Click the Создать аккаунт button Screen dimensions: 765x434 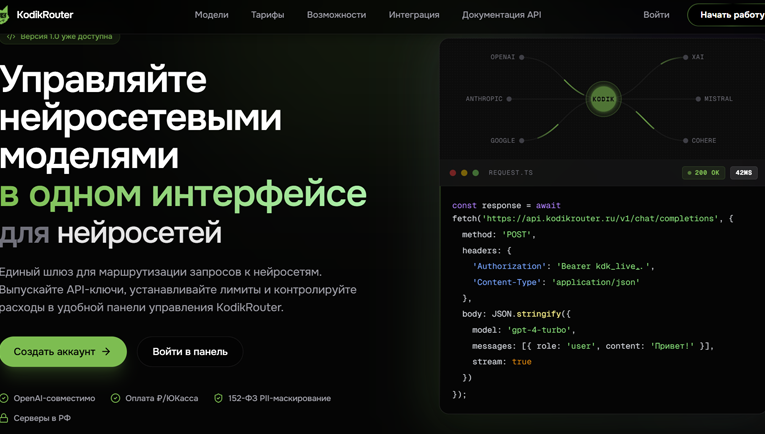[62, 352]
